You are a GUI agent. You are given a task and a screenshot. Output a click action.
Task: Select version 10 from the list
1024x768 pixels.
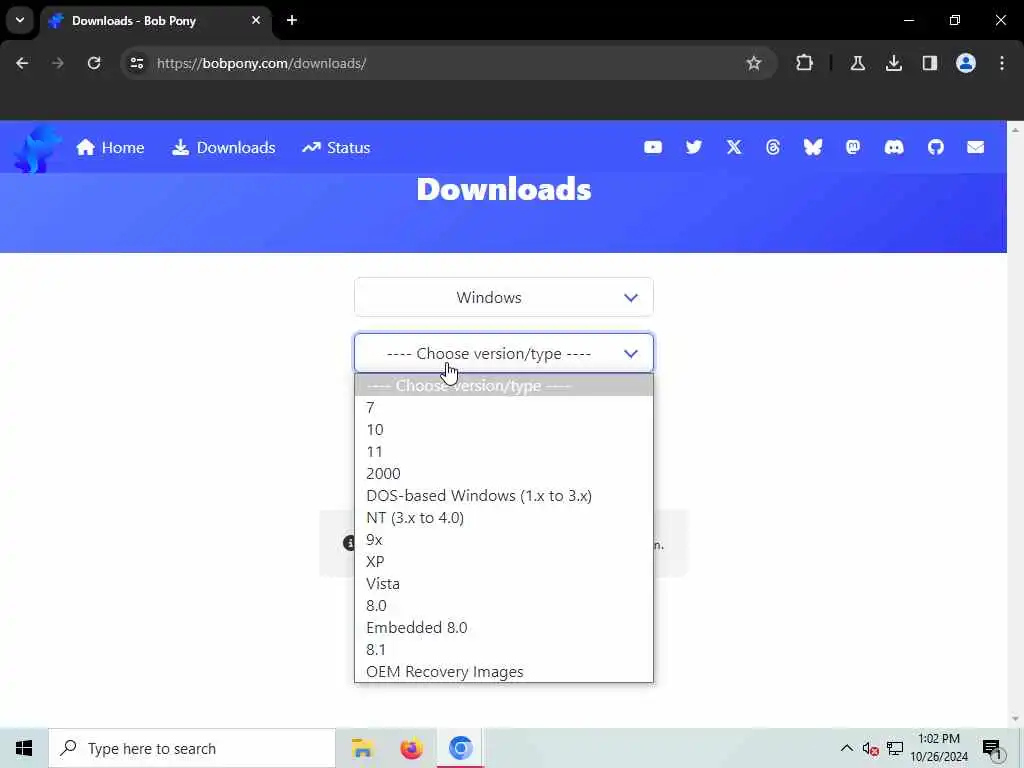[x=504, y=430]
